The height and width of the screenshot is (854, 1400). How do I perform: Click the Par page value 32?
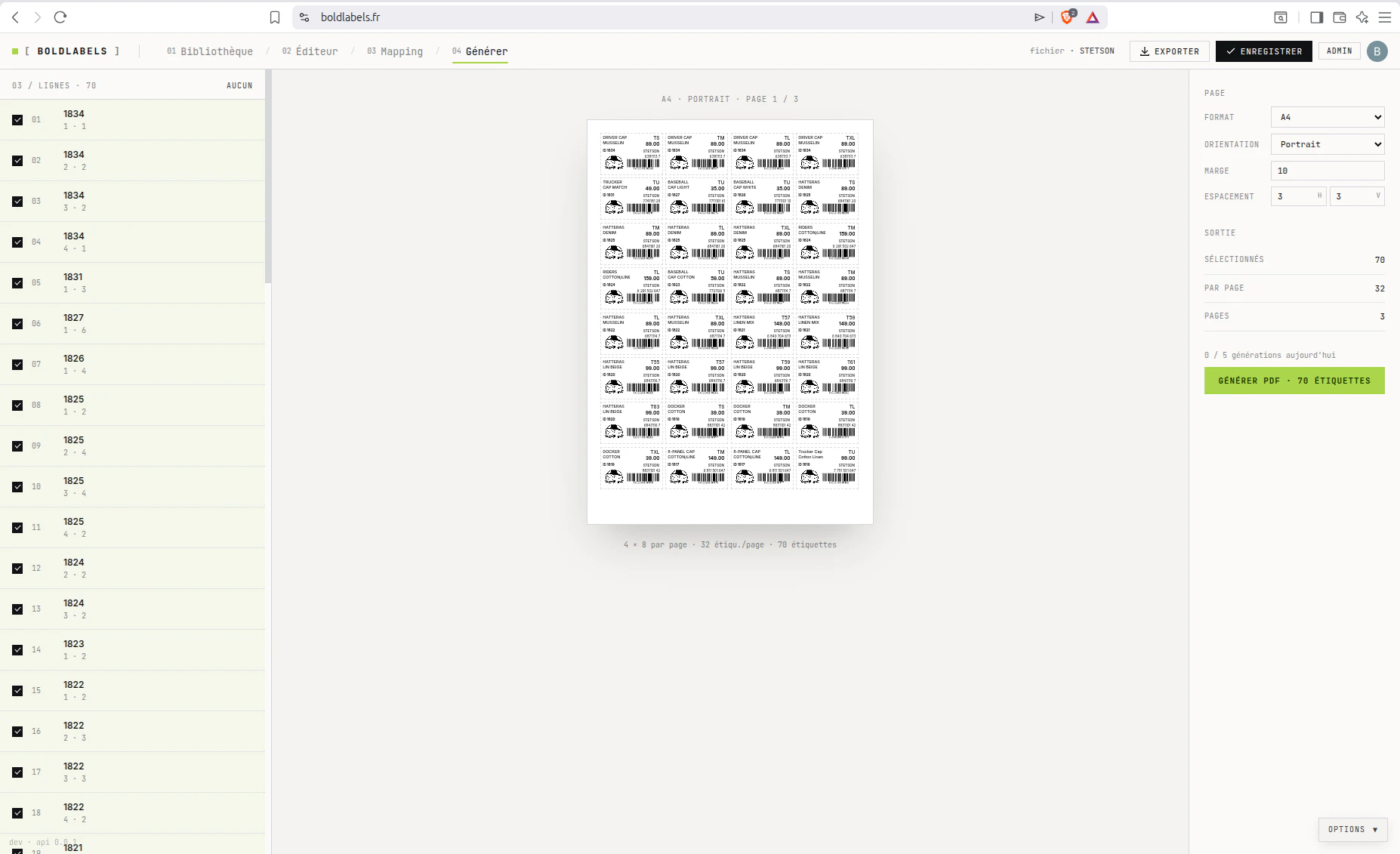[x=1380, y=288]
